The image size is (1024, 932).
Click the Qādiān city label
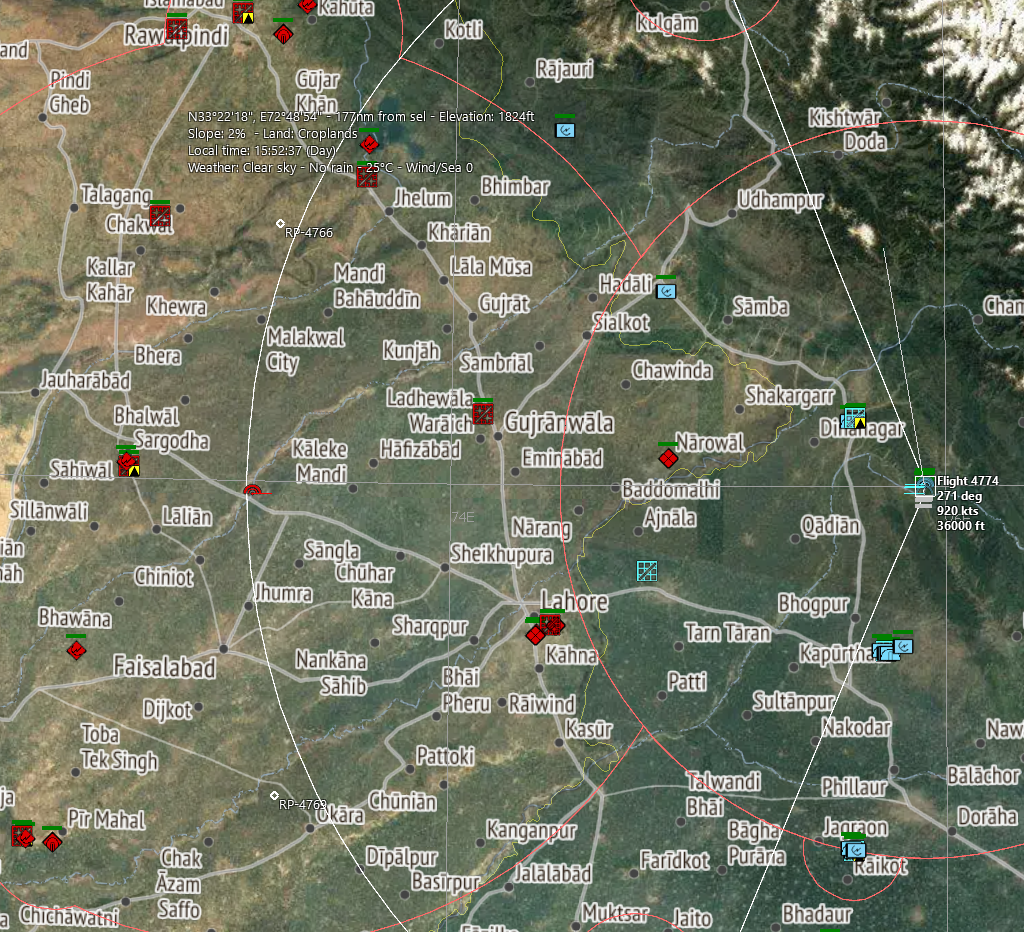pyautogui.click(x=831, y=526)
